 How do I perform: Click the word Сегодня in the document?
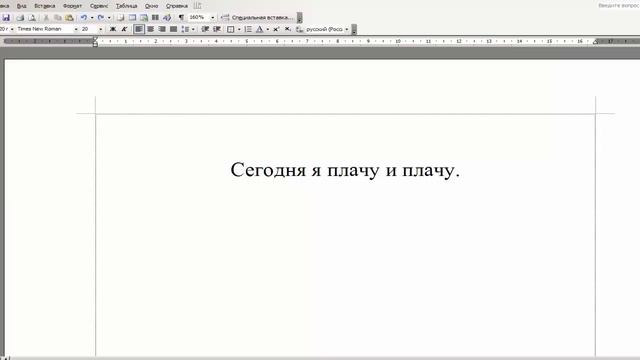click(x=268, y=170)
